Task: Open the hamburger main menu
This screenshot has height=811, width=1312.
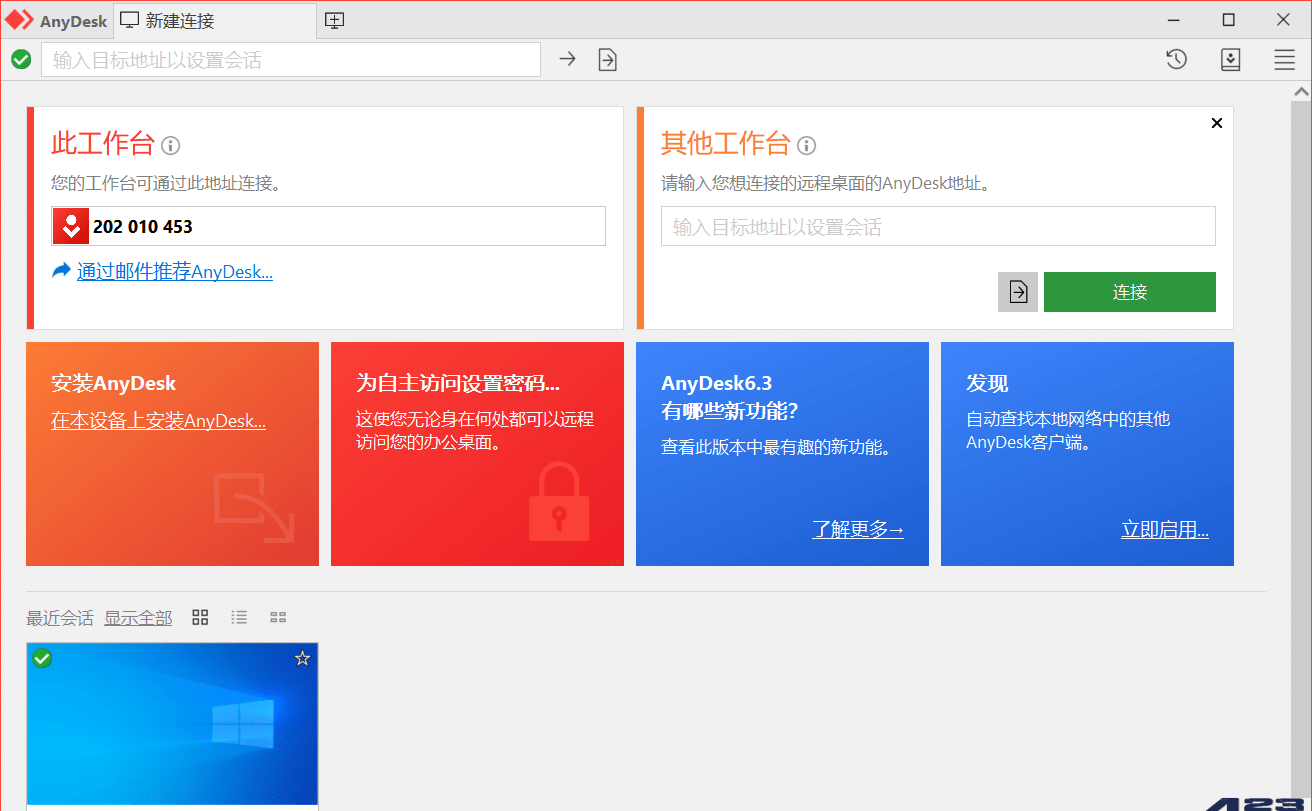Action: click(x=1285, y=60)
